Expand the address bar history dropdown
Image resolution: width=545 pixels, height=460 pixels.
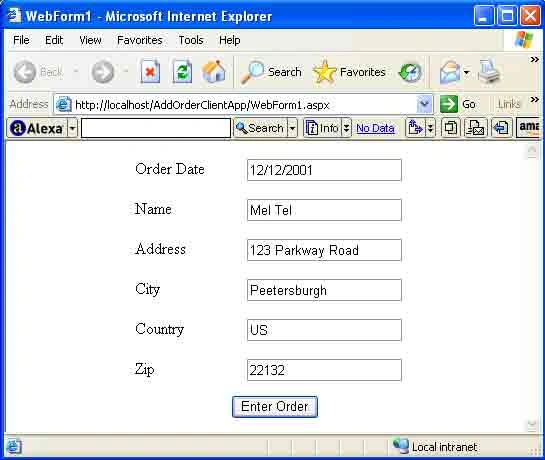point(424,104)
